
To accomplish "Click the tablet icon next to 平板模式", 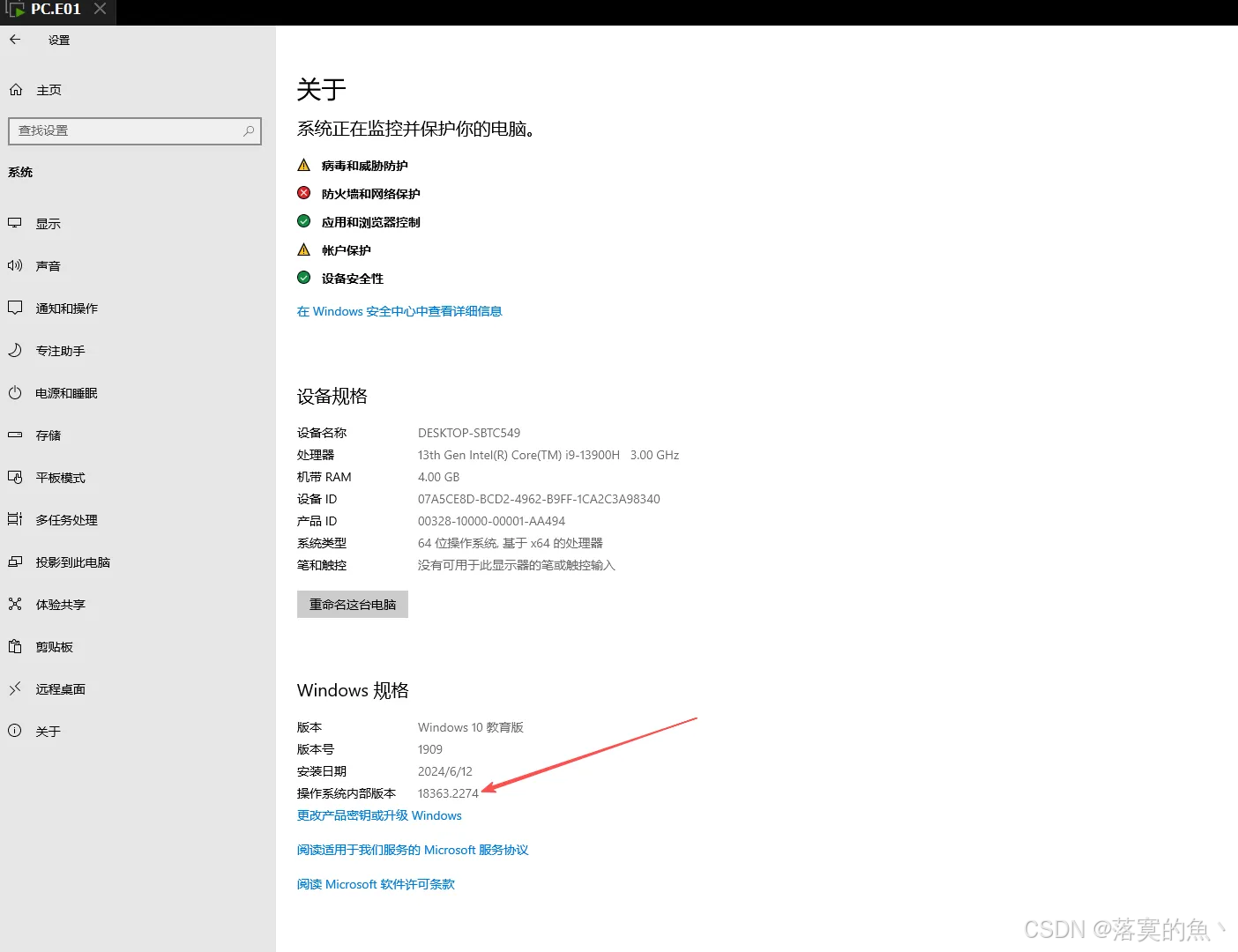I will click(15, 477).
